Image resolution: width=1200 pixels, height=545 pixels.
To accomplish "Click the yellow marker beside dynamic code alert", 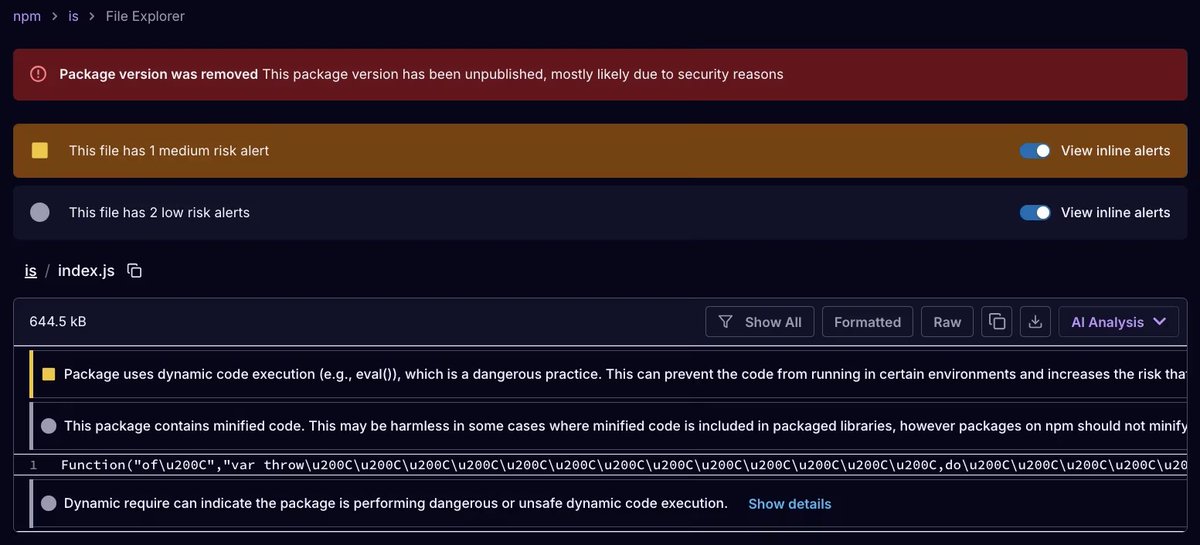I will [x=48, y=374].
